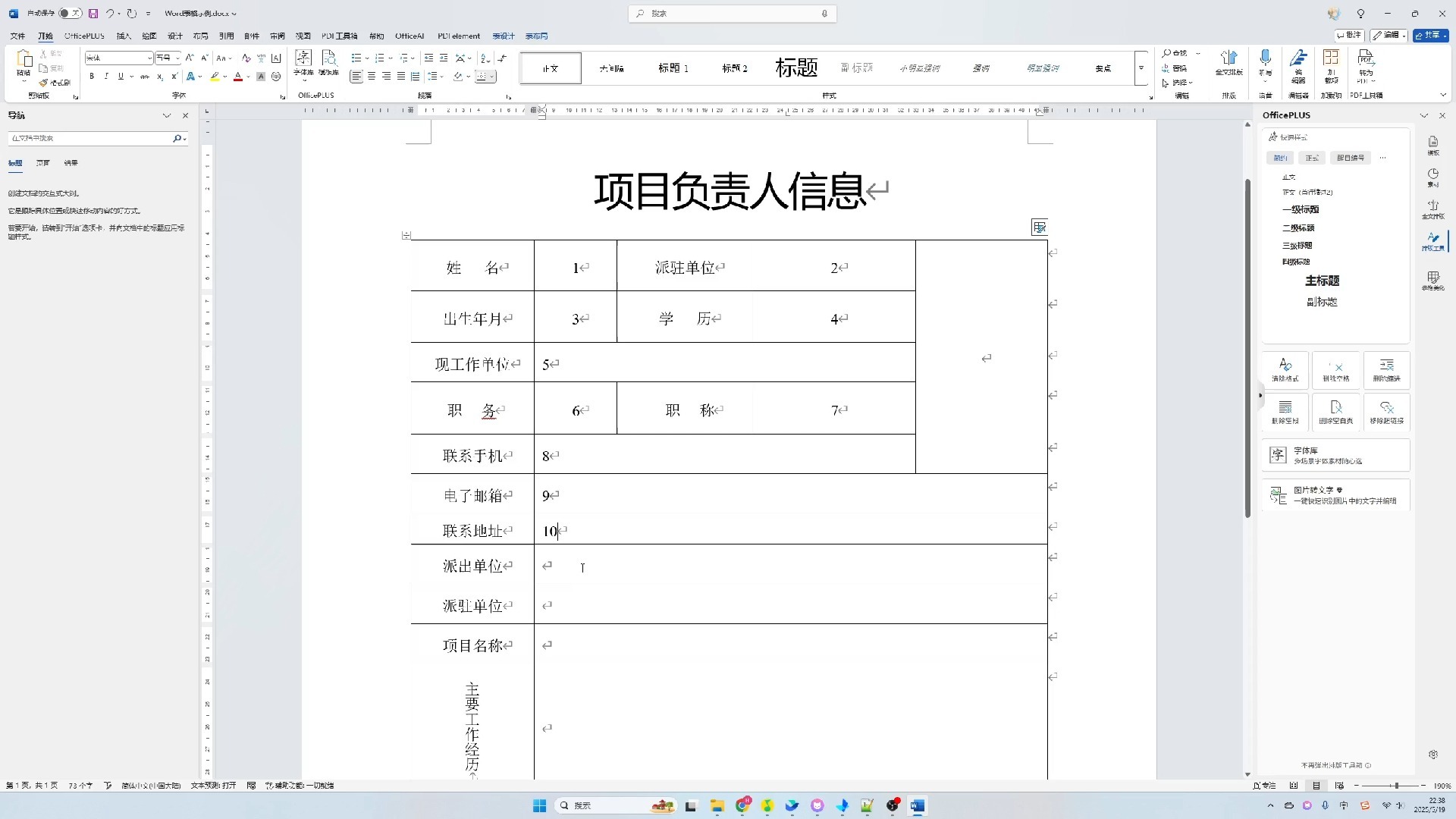Toggle bold formatting on selected text
This screenshot has width=1456, height=819.
(91, 76)
